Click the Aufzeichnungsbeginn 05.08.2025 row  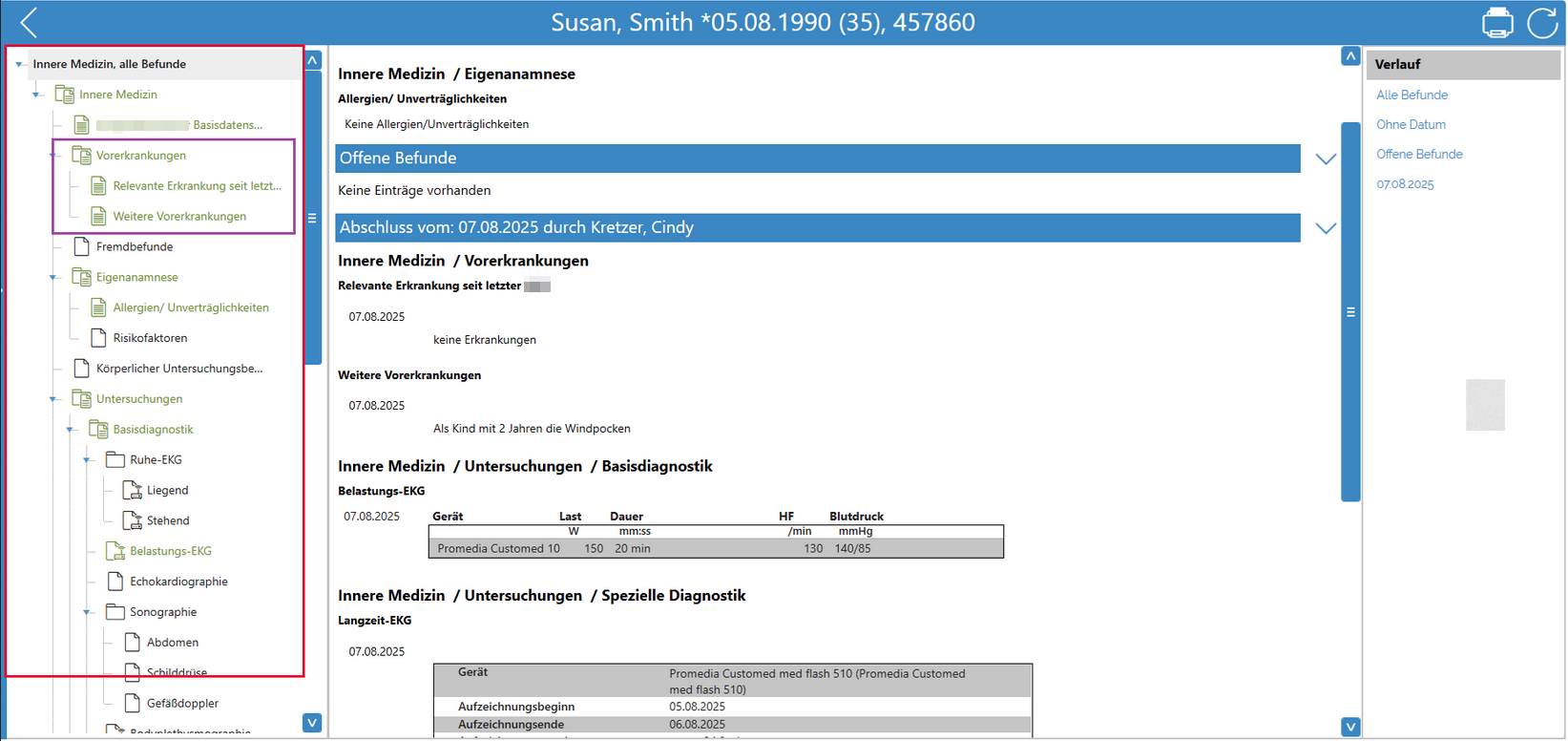[x=732, y=707]
